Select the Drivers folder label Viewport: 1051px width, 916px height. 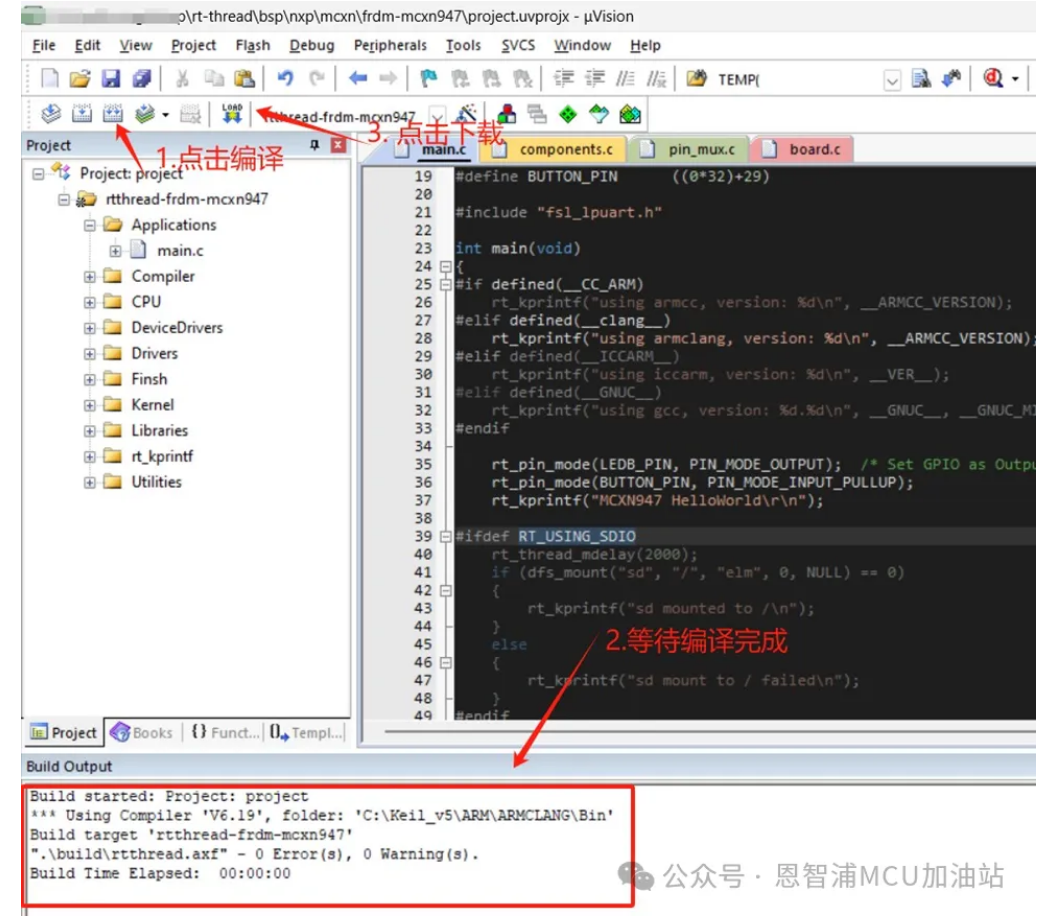click(x=155, y=354)
